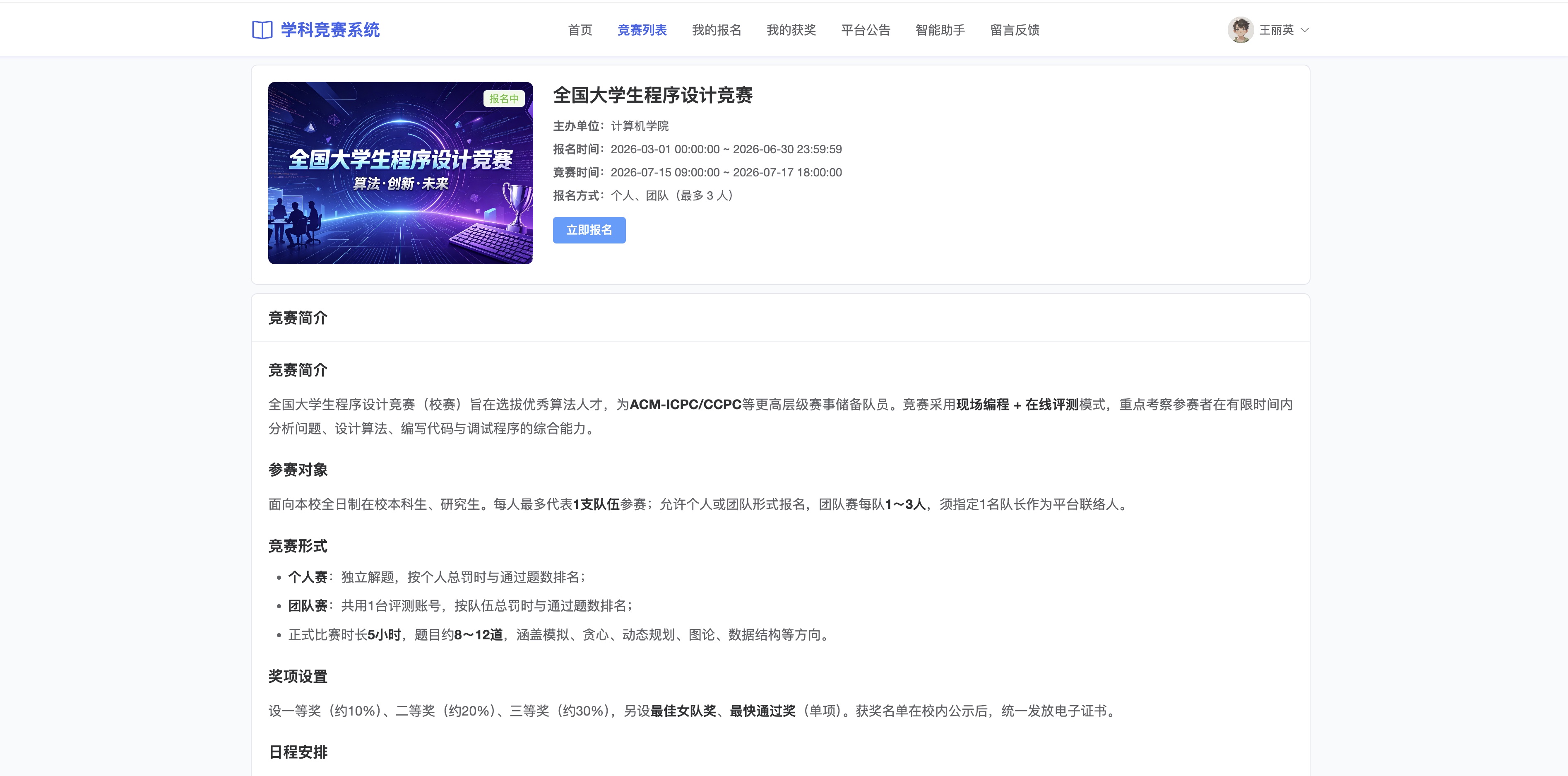Viewport: 1568px width, 776px height.
Task: Click the competition banner image
Action: tap(400, 173)
